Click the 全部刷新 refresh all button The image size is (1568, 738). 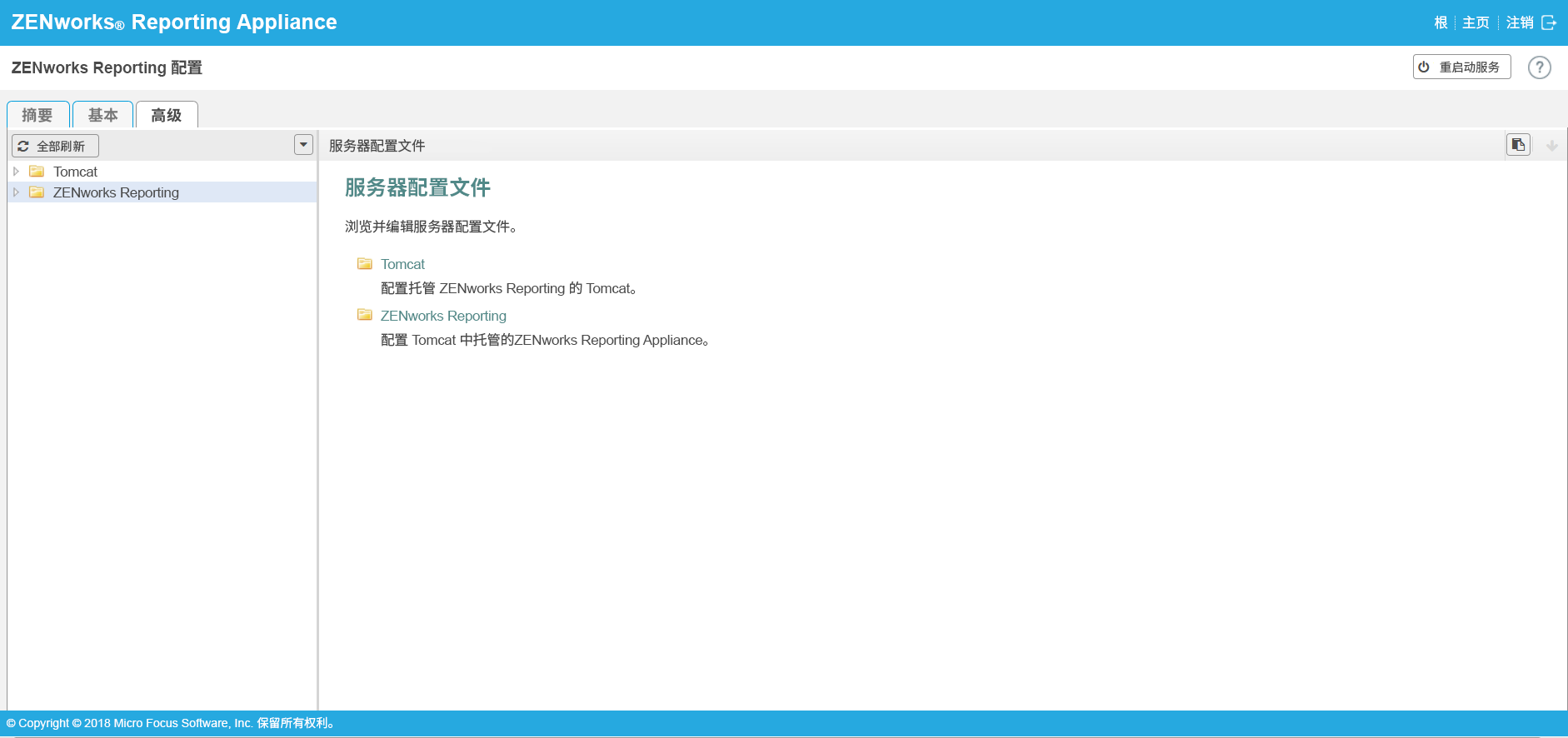pyautogui.click(x=55, y=146)
